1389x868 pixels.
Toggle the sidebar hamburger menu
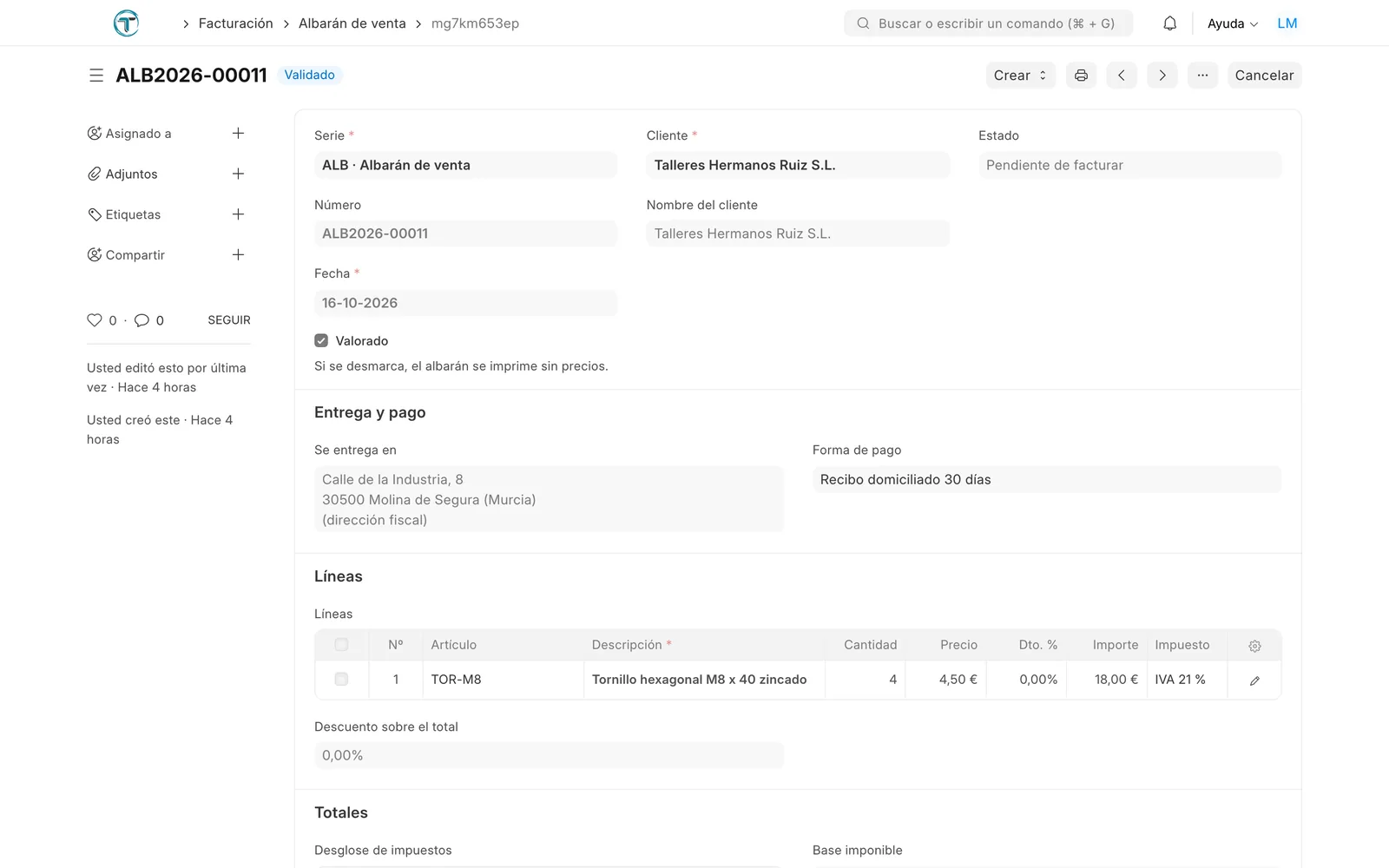pos(96,76)
